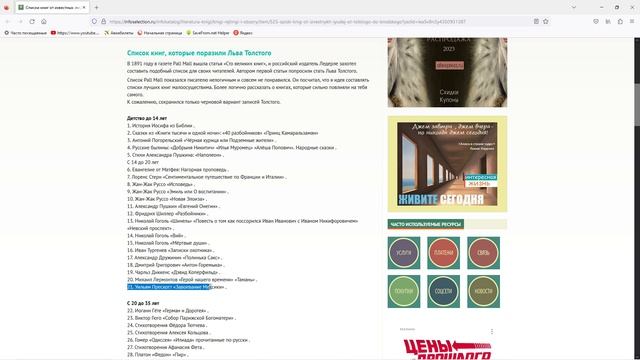
Task: Click list item 26 Гомер 'Одиссея' 'Илиада'
Action: (x=188, y=340)
